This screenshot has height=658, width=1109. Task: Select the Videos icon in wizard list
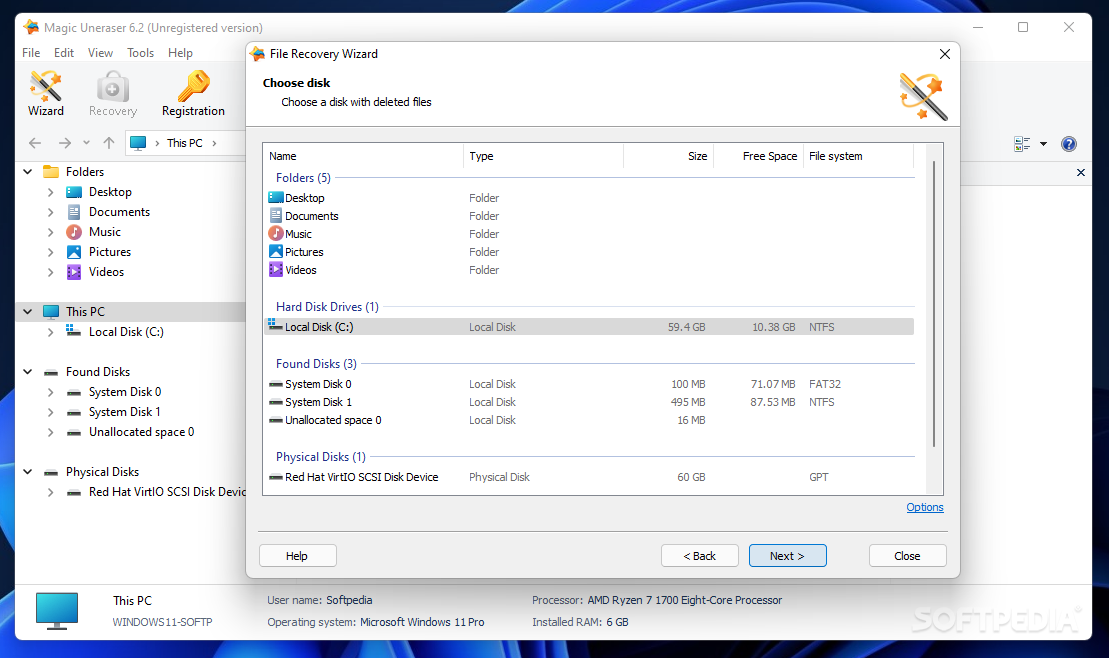pos(276,270)
